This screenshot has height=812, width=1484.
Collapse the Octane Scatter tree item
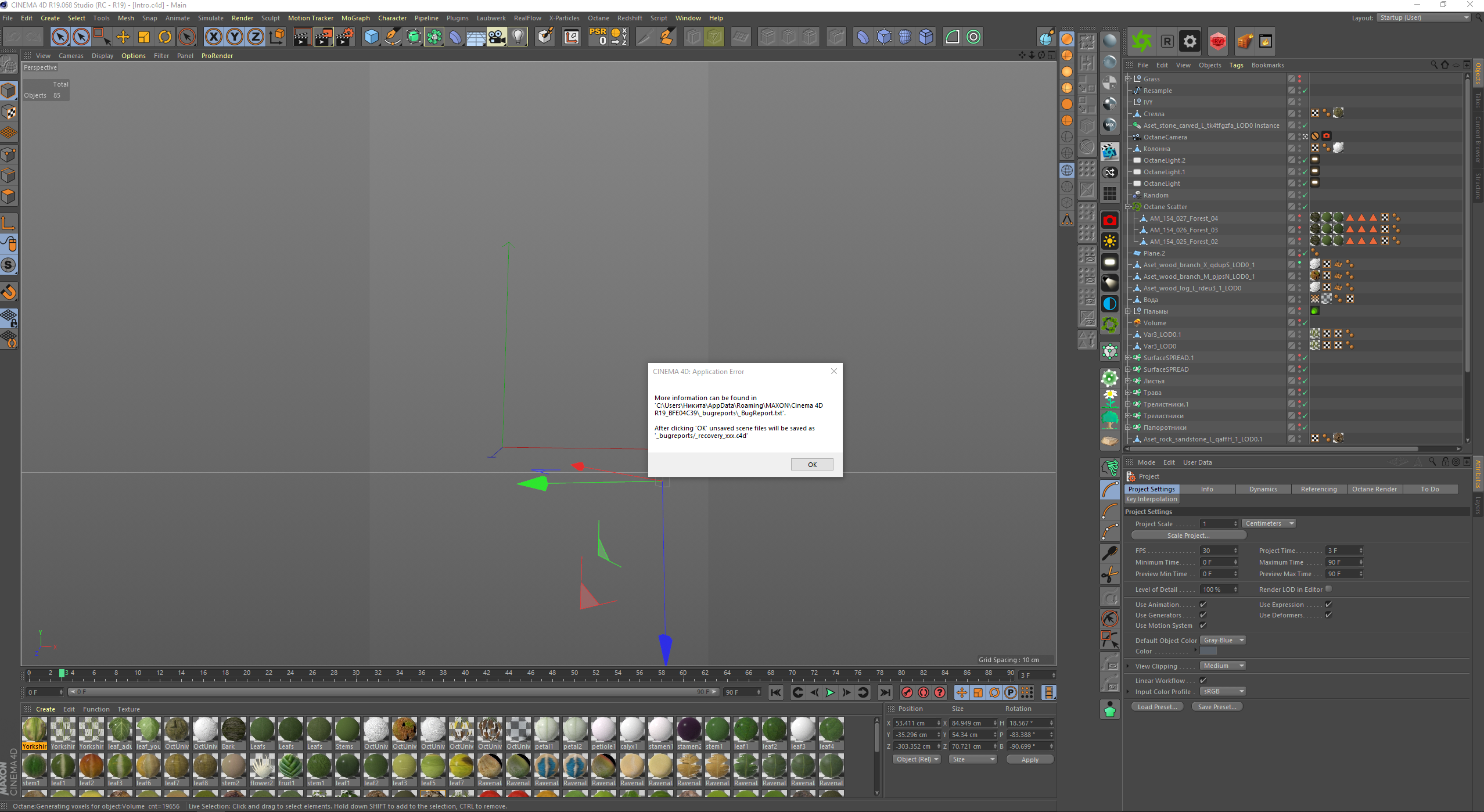1128,207
